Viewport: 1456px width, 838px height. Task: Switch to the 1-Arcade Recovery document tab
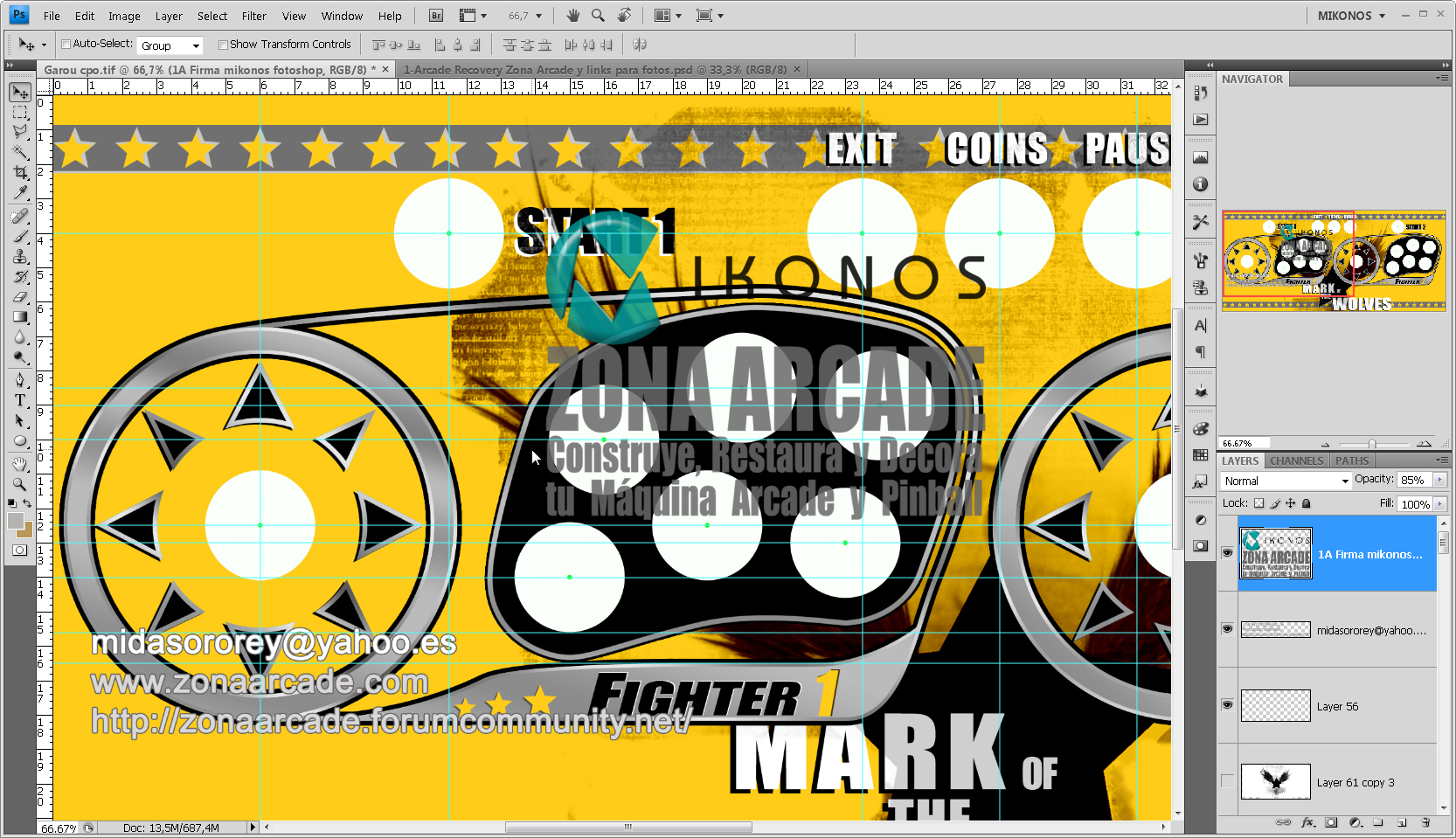click(600, 69)
